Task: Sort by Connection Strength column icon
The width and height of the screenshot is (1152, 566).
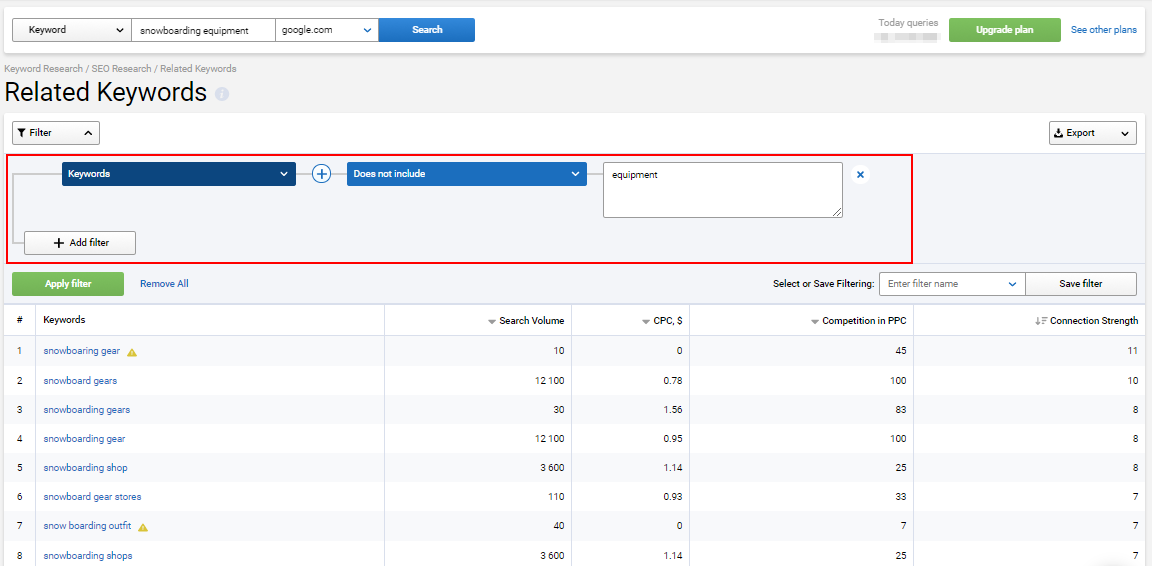Action: (x=1040, y=321)
